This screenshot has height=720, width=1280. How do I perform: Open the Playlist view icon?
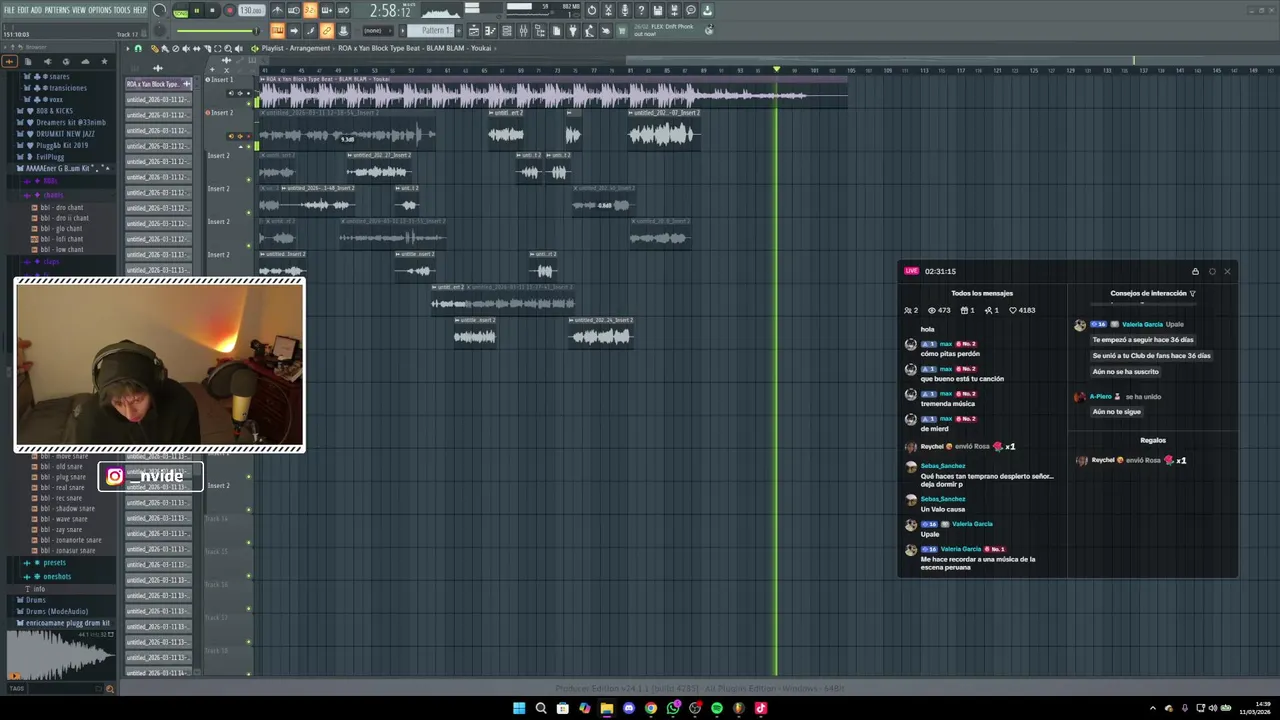pos(474,31)
